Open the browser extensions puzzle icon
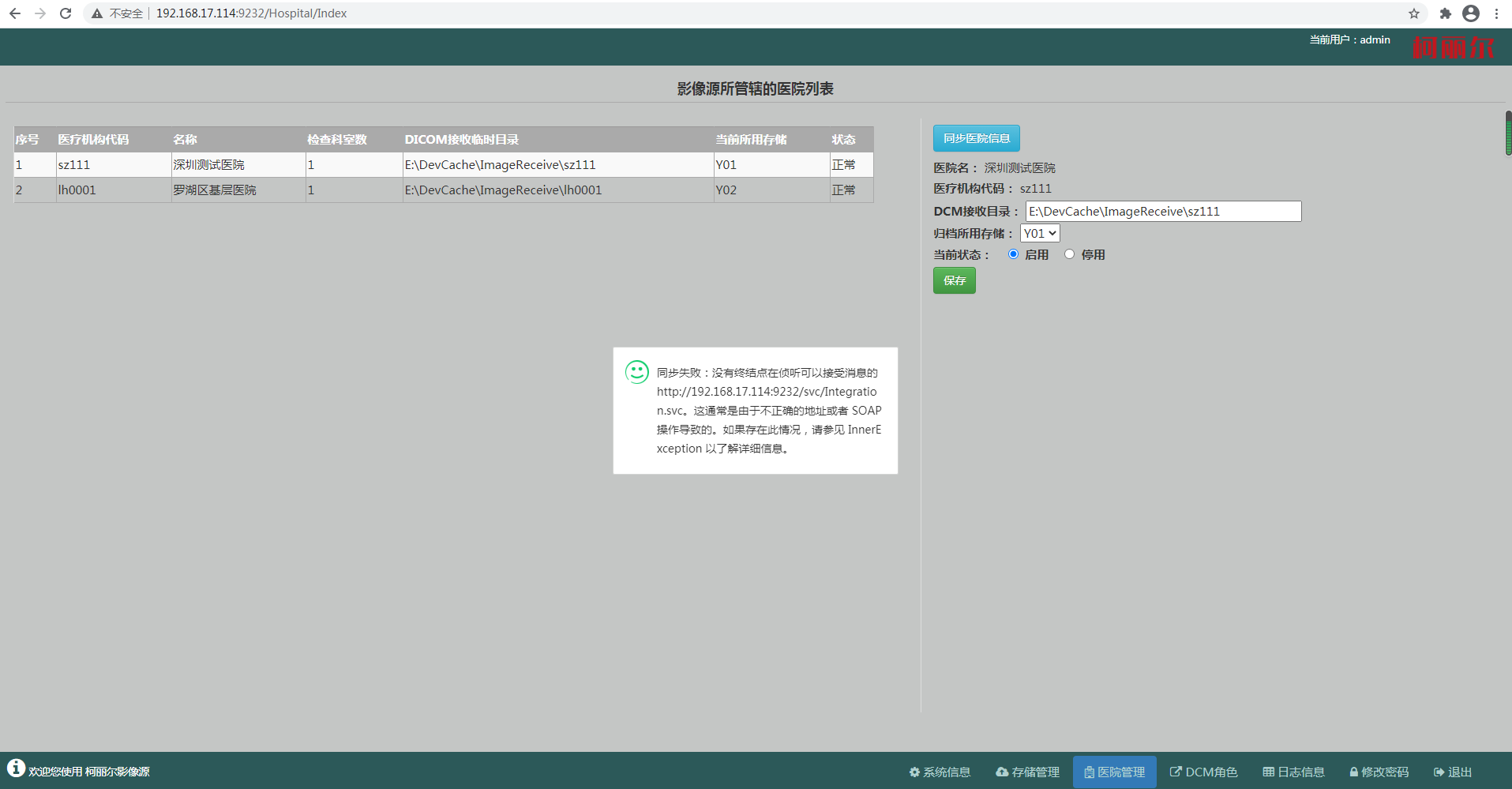Viewport: 1512px width, 789px height. (1445, 13)
